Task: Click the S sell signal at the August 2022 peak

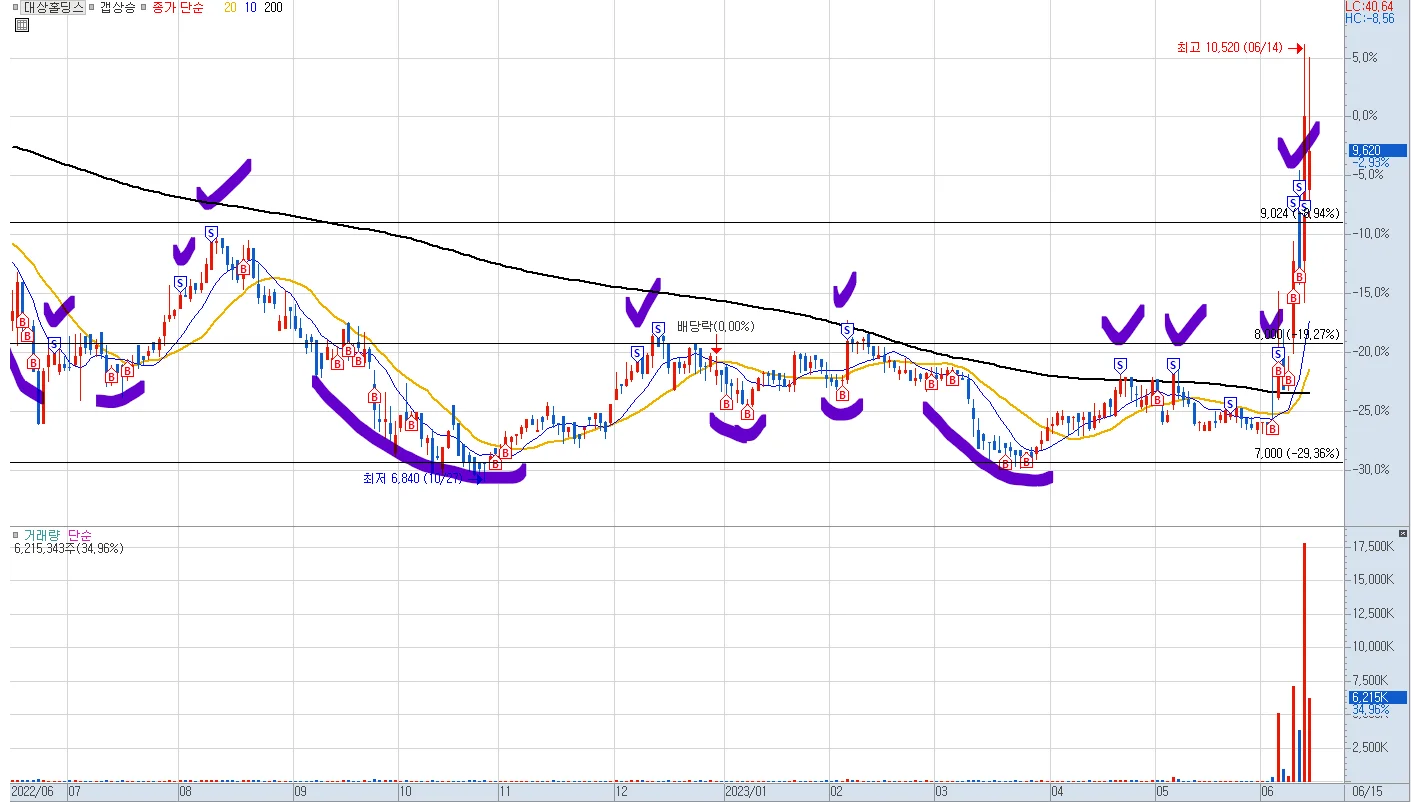Action: point(211,233)
